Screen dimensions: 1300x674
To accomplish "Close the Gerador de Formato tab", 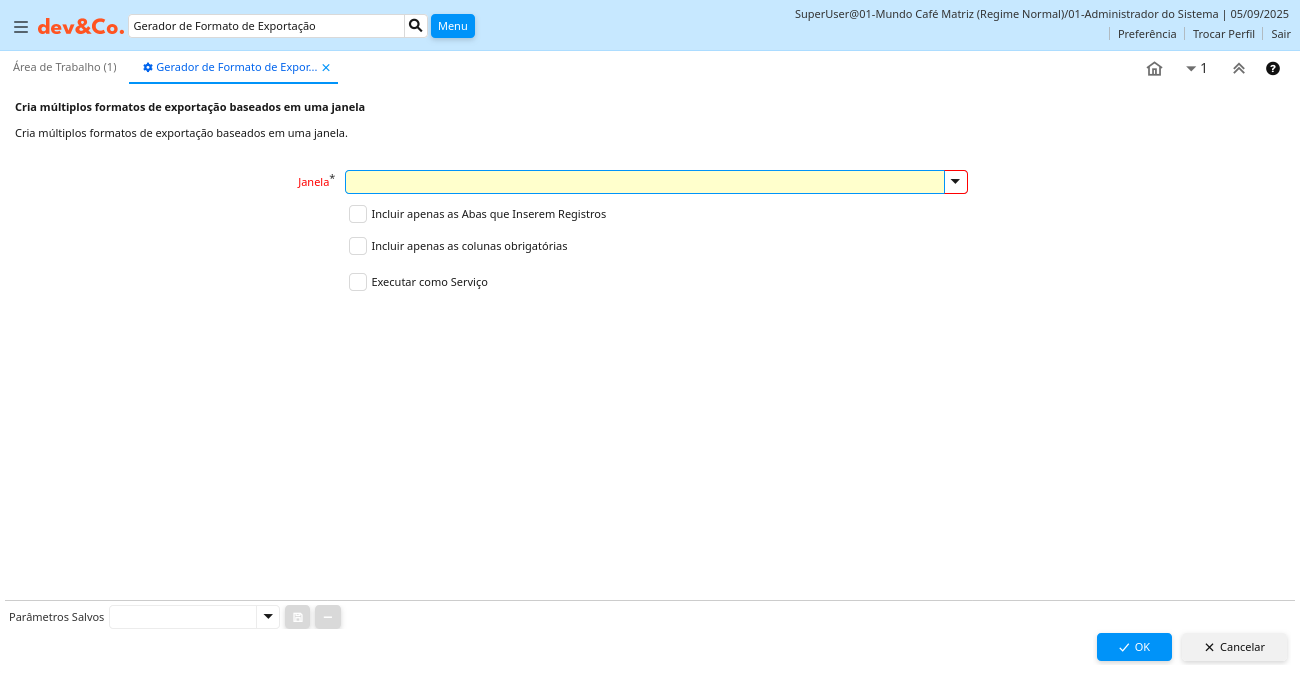I will click(326, 68).
